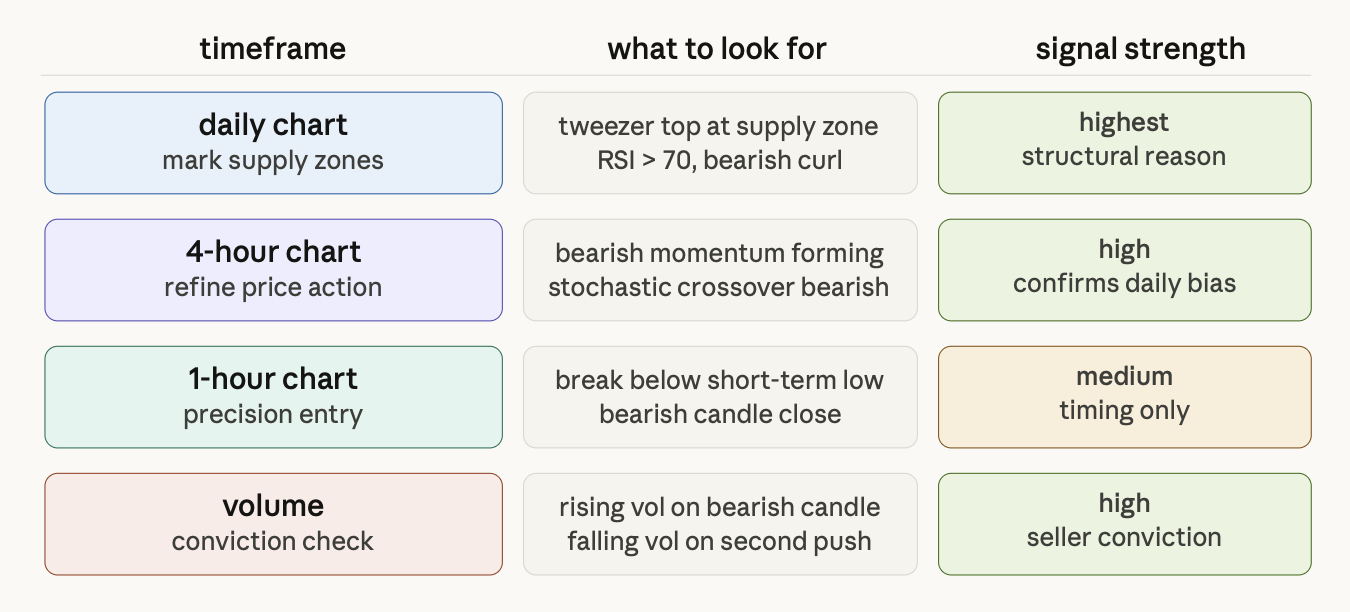Click the what to look for header
The image size is (1350, 612).
(717, 48)
